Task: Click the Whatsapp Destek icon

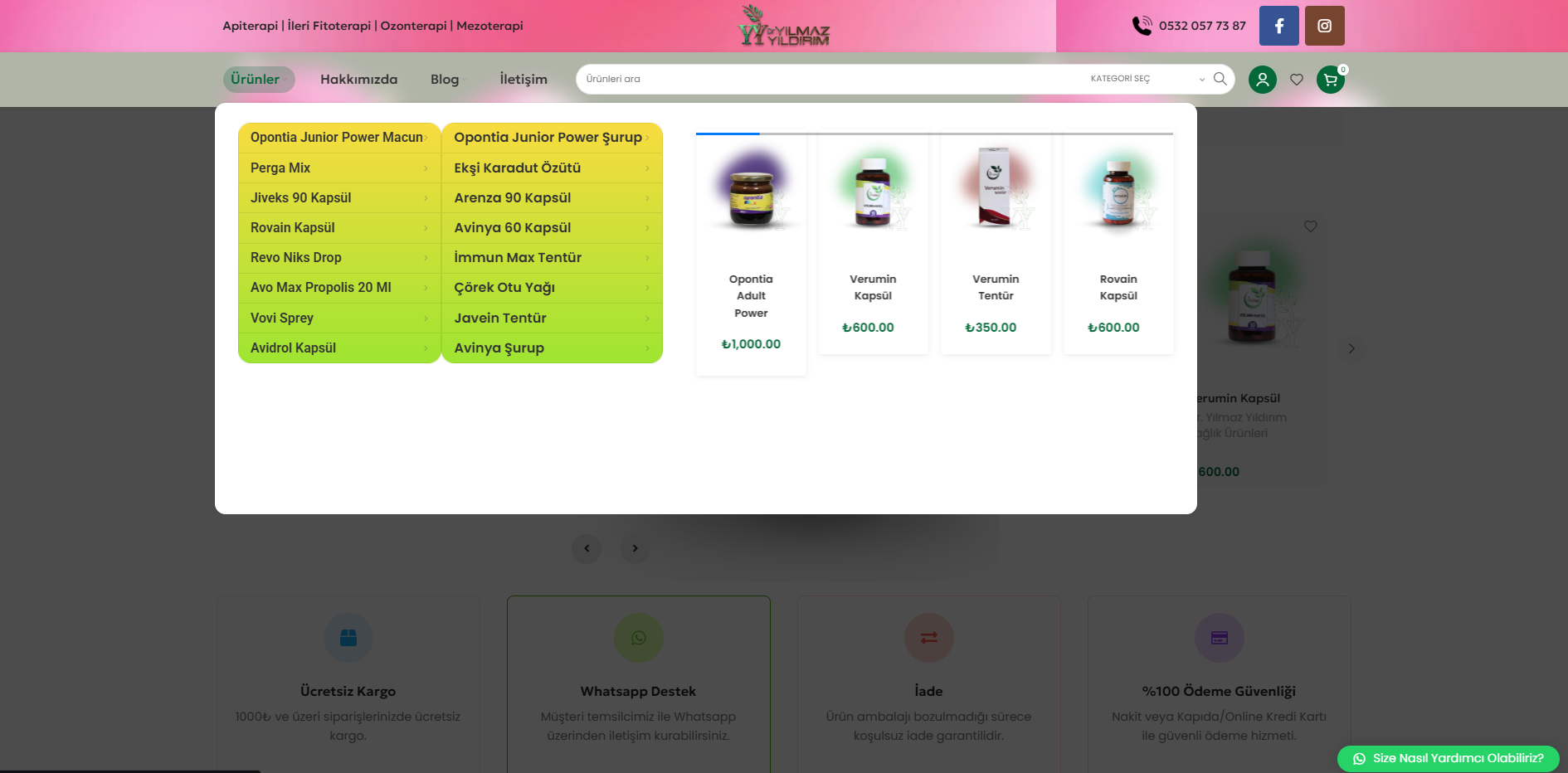Action: click(639, 638)
